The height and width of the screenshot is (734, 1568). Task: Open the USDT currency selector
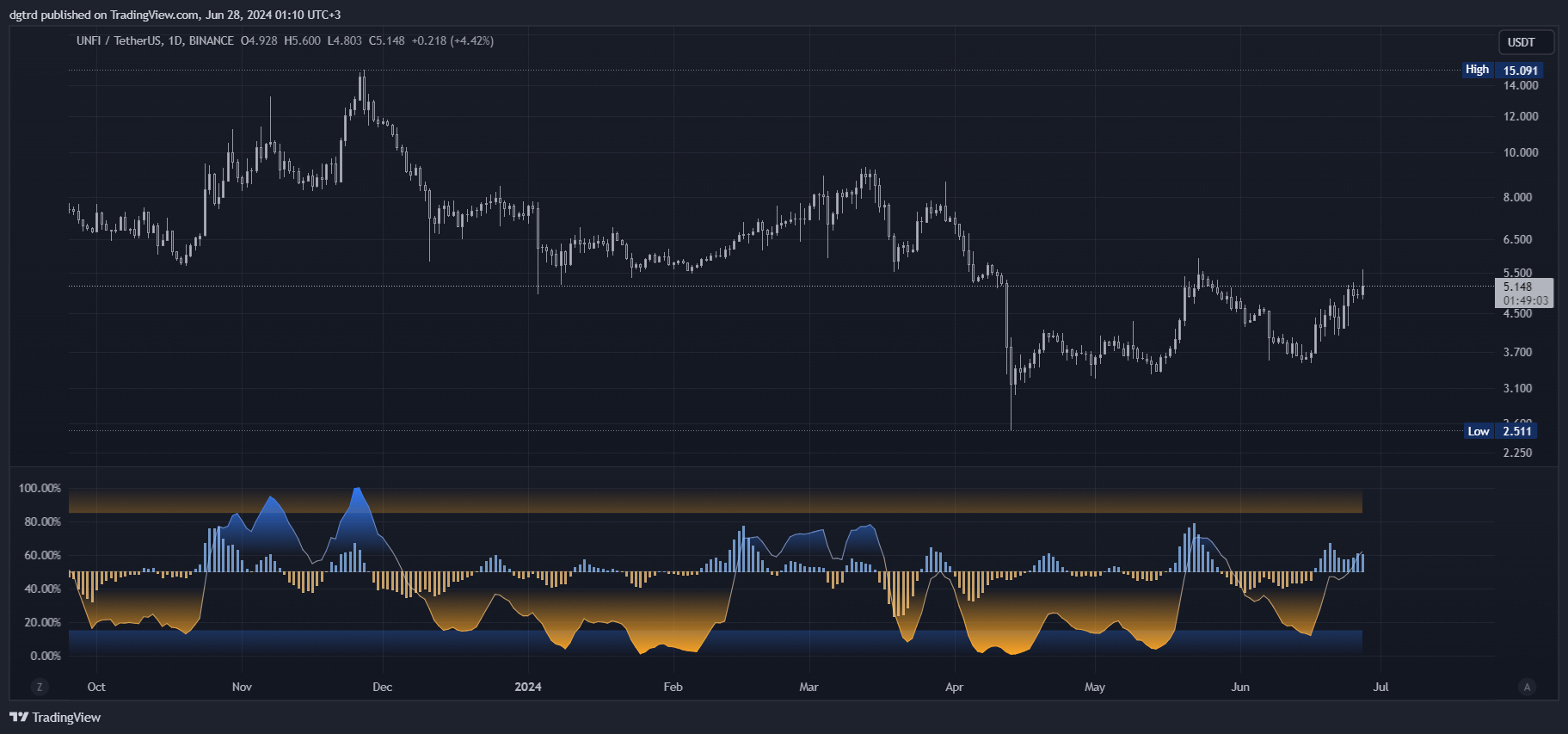[1526, 42]
